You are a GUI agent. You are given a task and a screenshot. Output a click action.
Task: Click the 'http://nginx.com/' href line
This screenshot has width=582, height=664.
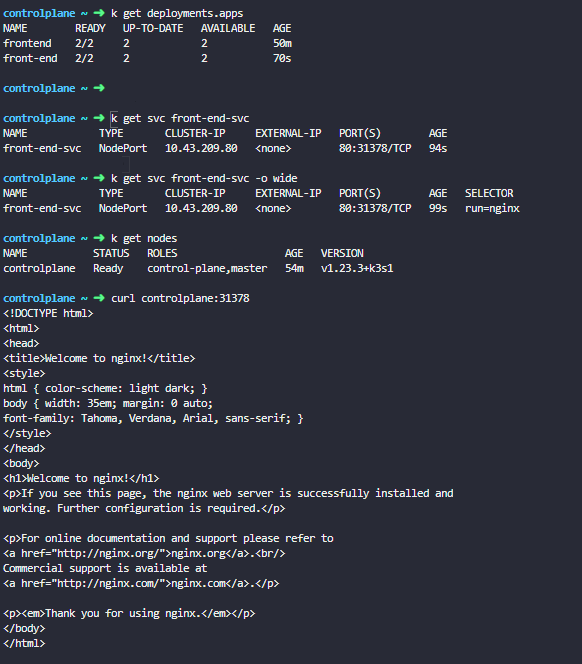(x=141, y=584)
